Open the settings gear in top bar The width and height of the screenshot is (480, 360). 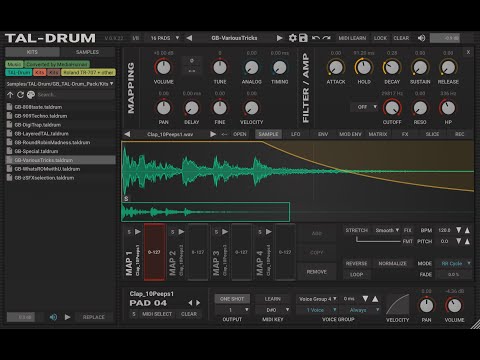[292, 38]
